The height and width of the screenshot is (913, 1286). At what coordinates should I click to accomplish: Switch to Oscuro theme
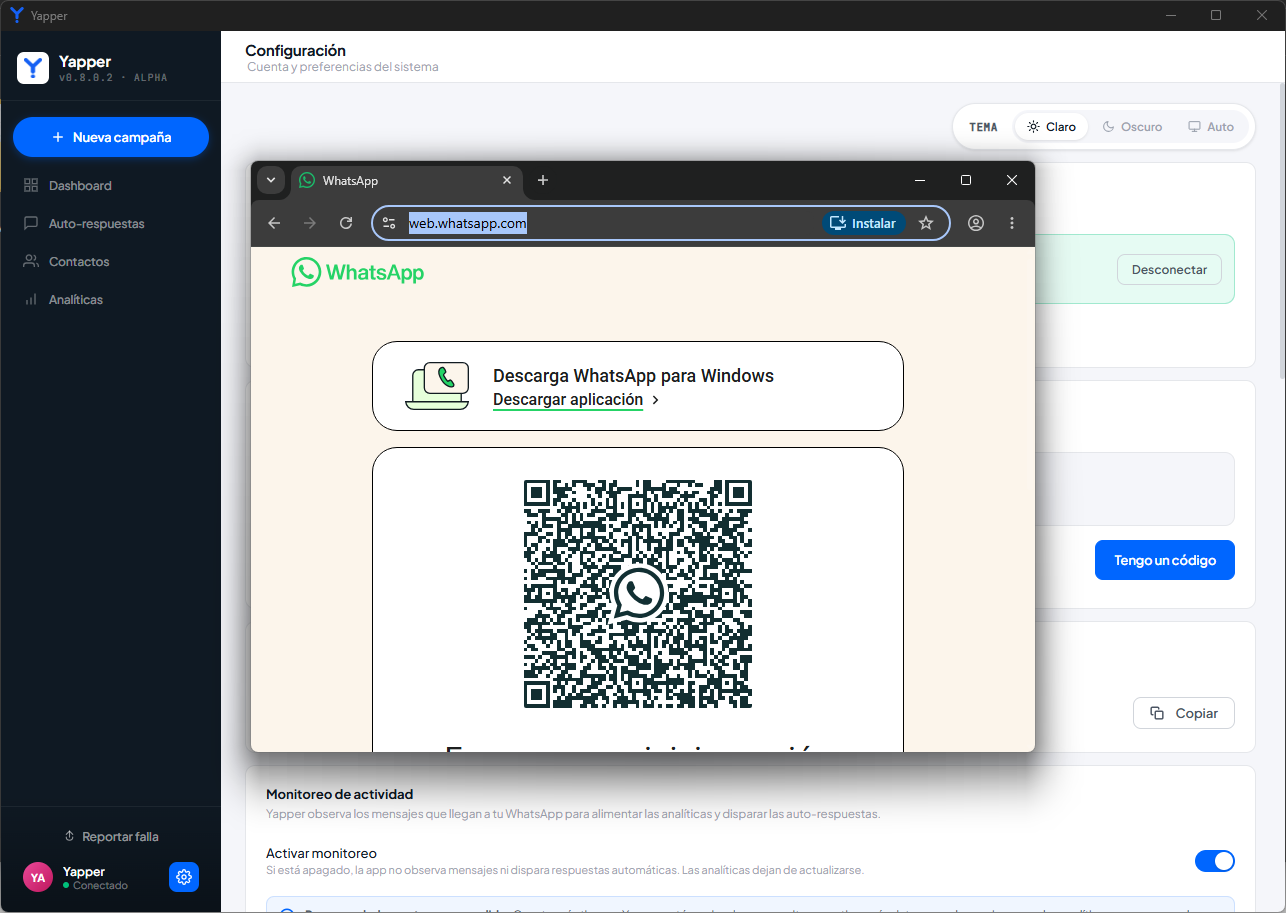tap(1132, 127)
